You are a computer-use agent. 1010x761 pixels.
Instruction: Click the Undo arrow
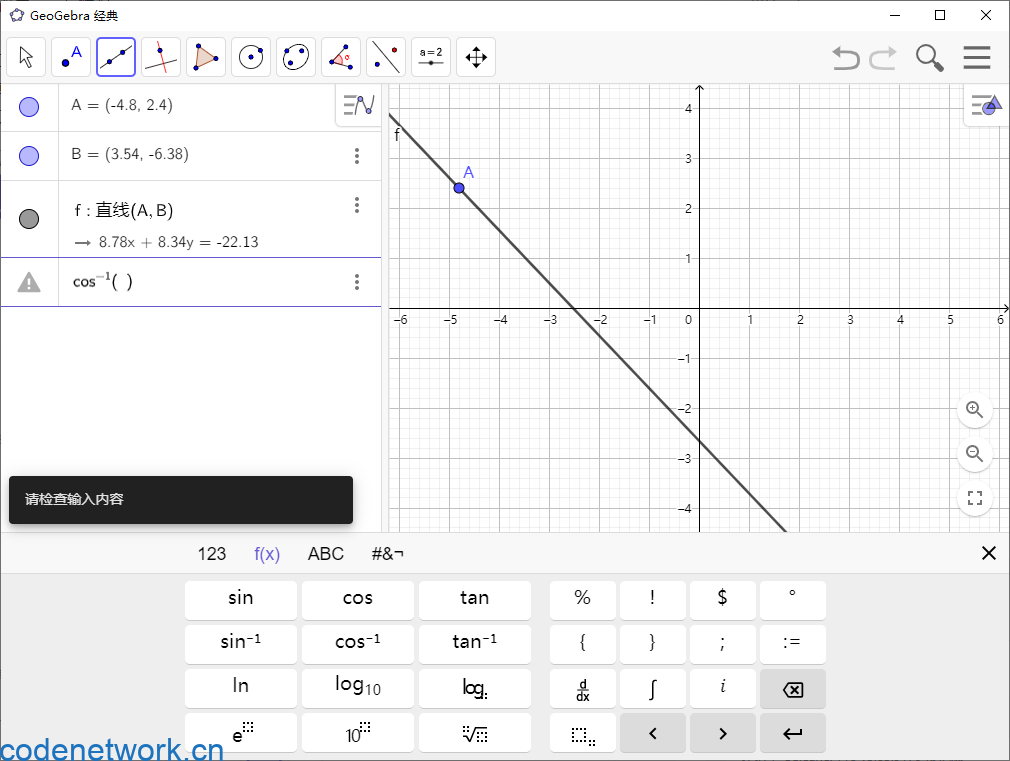[x=846, y=58]
